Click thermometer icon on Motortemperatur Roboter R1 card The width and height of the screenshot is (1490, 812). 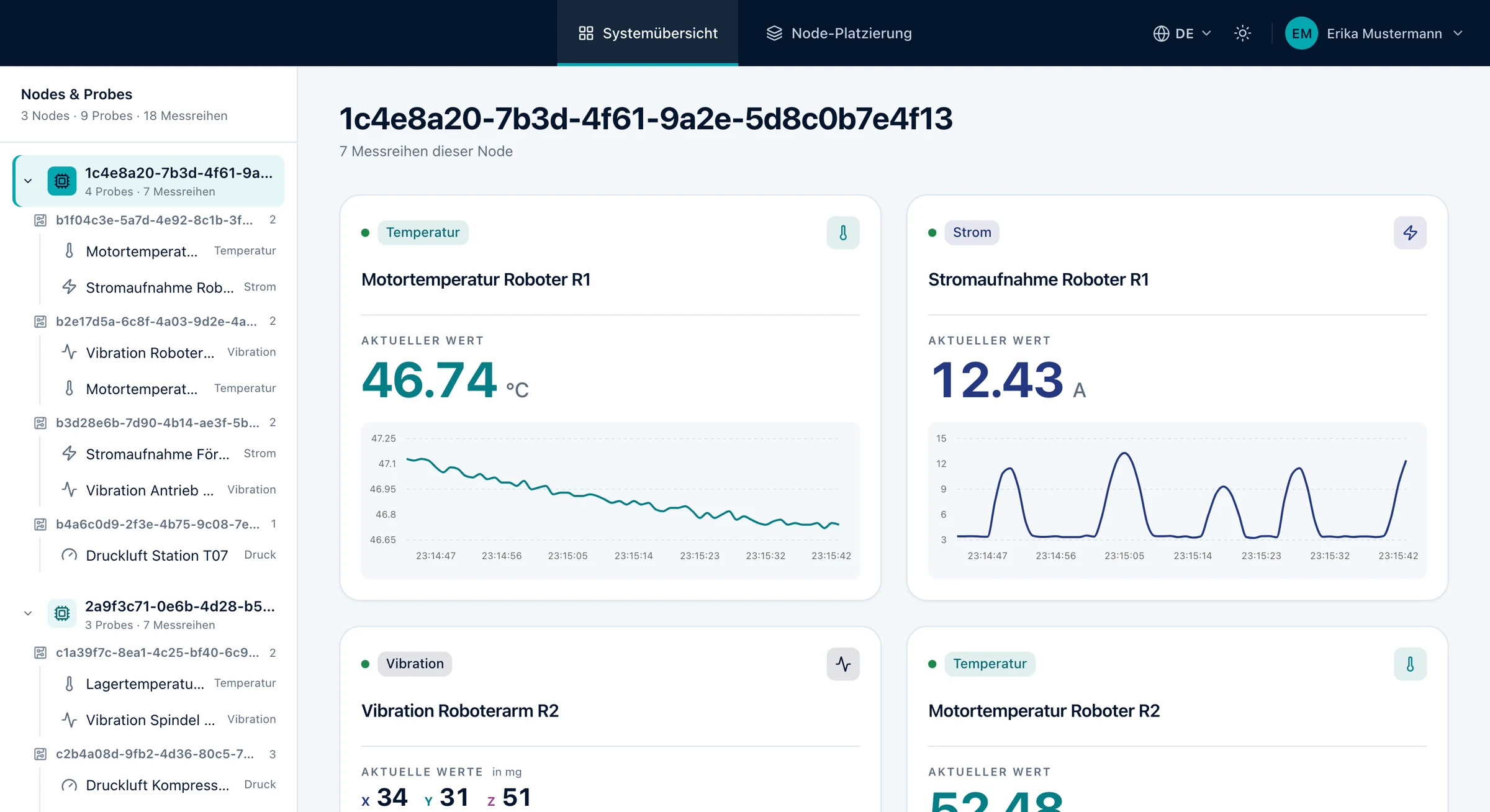[x=843, y=233]
